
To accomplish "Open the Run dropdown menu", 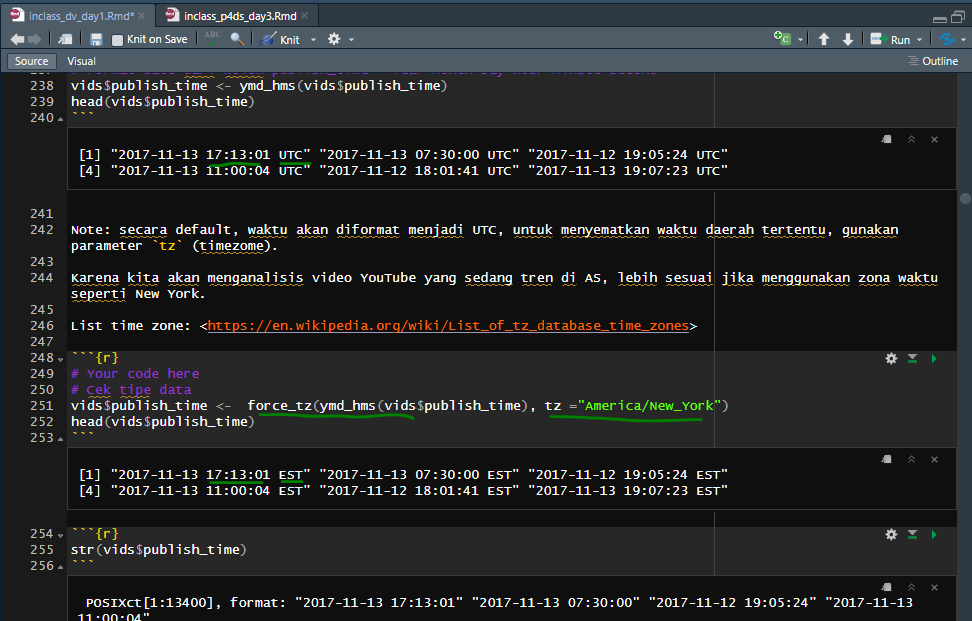I will click(x=921, y=39).
